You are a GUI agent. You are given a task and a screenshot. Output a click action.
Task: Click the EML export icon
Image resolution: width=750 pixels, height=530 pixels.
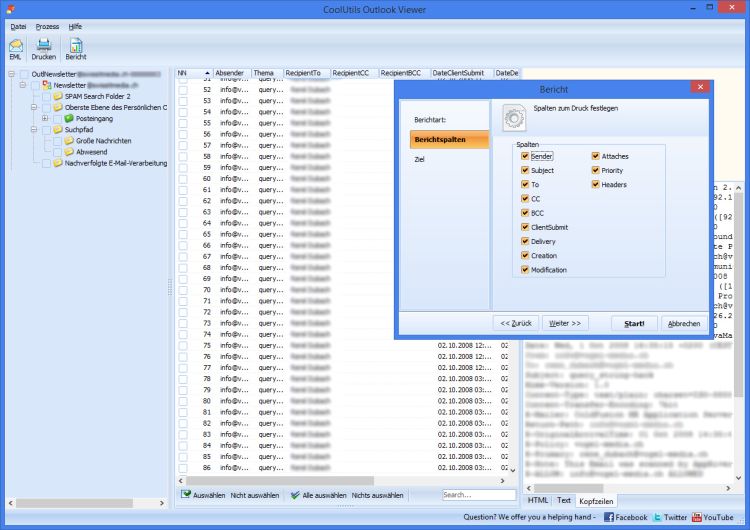[15, 44]
